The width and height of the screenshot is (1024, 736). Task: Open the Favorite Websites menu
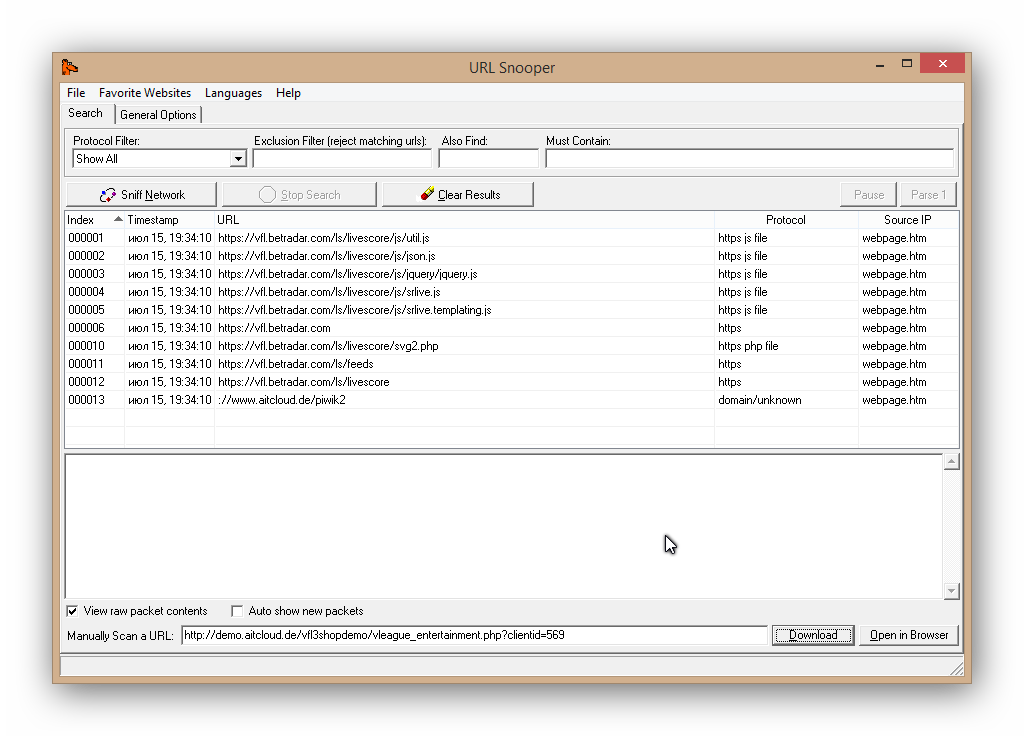145,93
